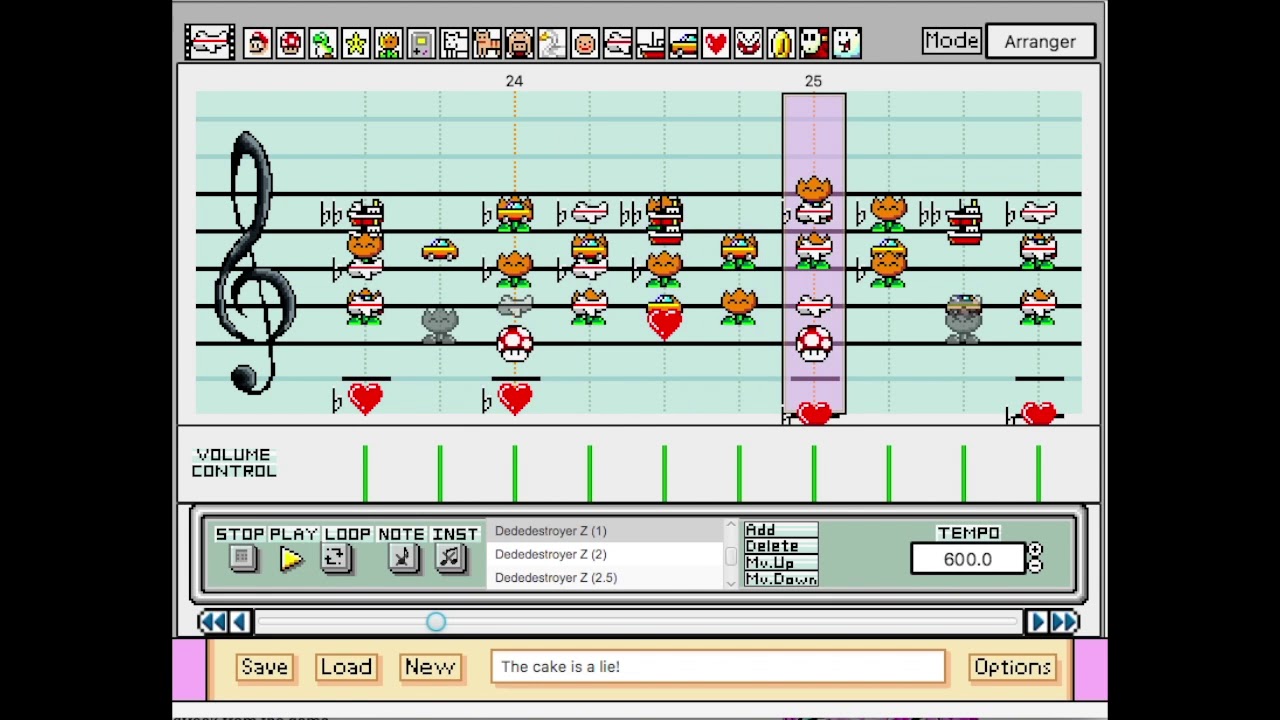Click the Save button

coord(264,667)
